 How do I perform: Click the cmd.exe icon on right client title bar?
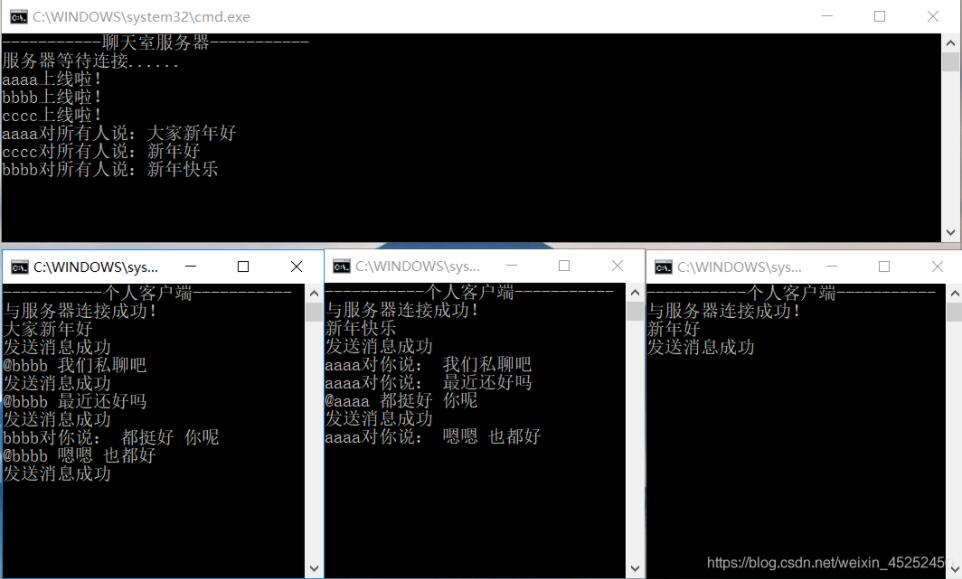coord(663,266)
